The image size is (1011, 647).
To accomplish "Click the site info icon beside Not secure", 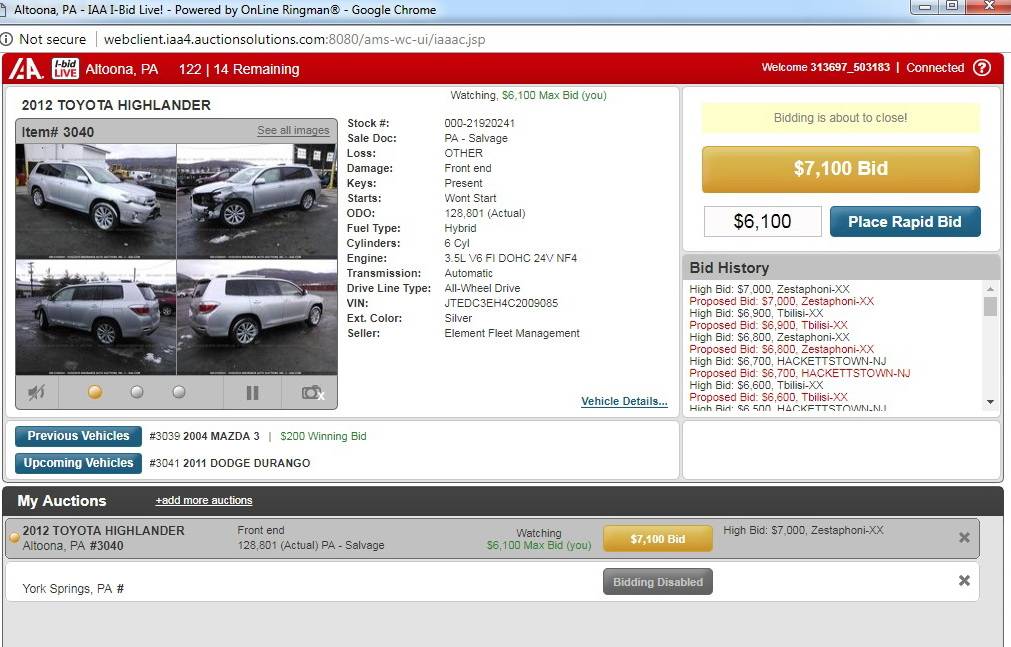I will pos(6,39).
